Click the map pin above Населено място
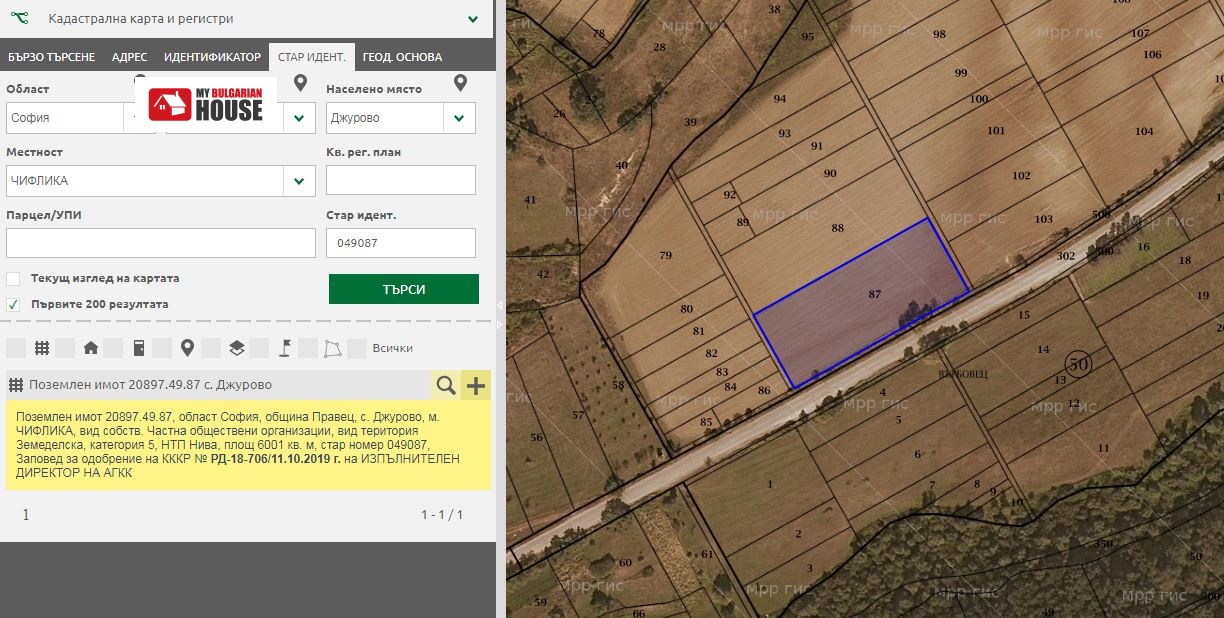1224x618 pixels. [x=460, y=83]
